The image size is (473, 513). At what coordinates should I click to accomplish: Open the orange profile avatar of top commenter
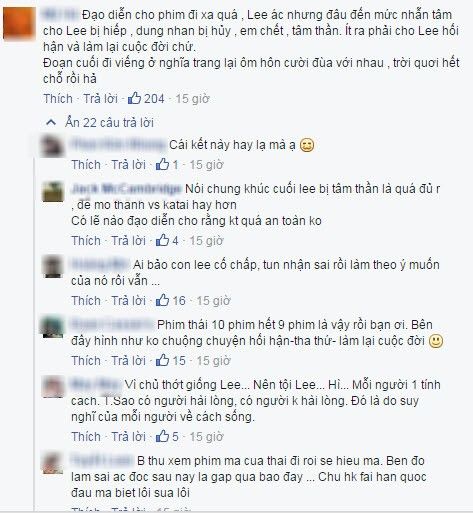(x=19, y=24)
